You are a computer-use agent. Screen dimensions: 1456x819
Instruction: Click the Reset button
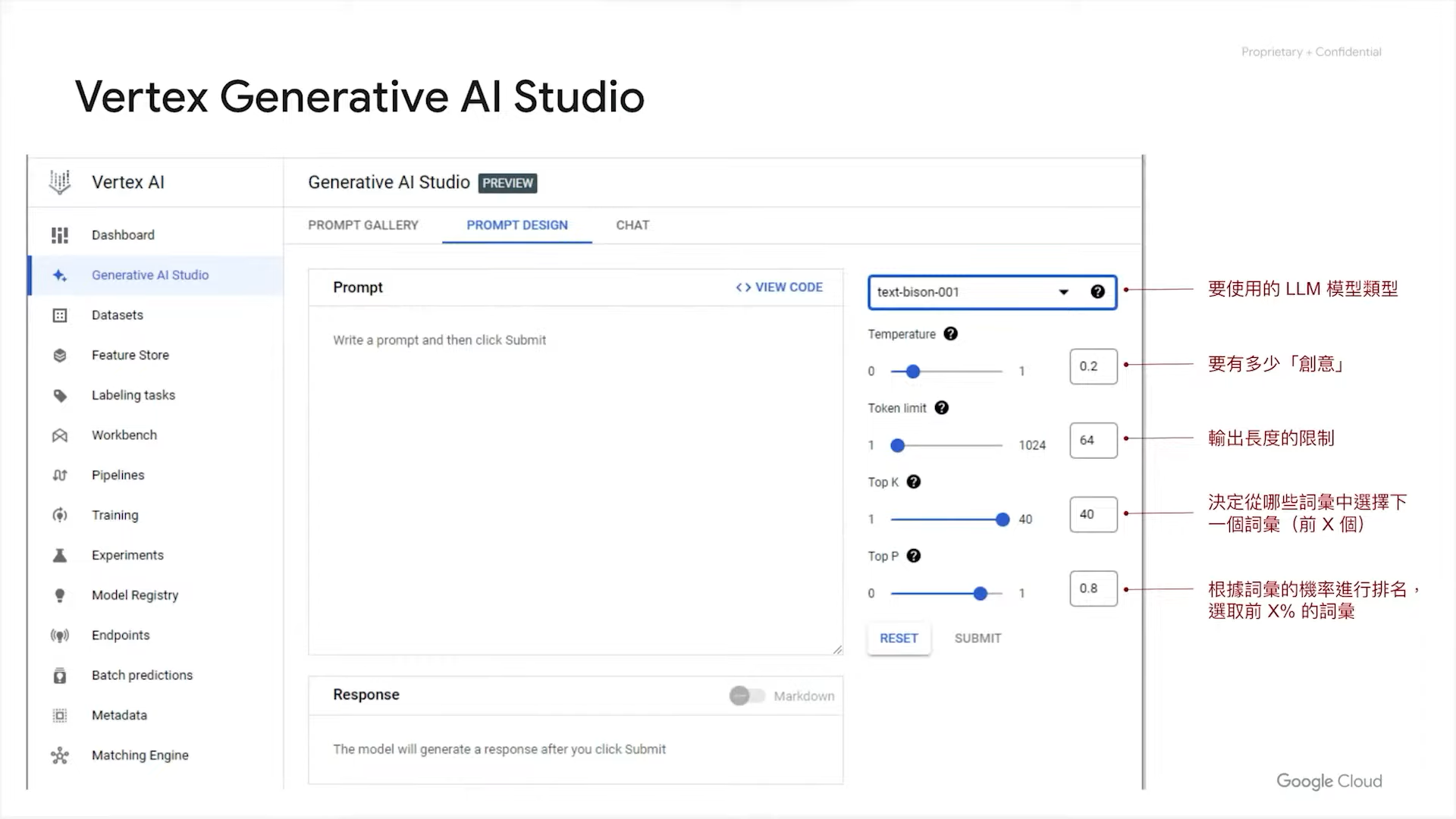pyautogui.click(x=899, y=639)
